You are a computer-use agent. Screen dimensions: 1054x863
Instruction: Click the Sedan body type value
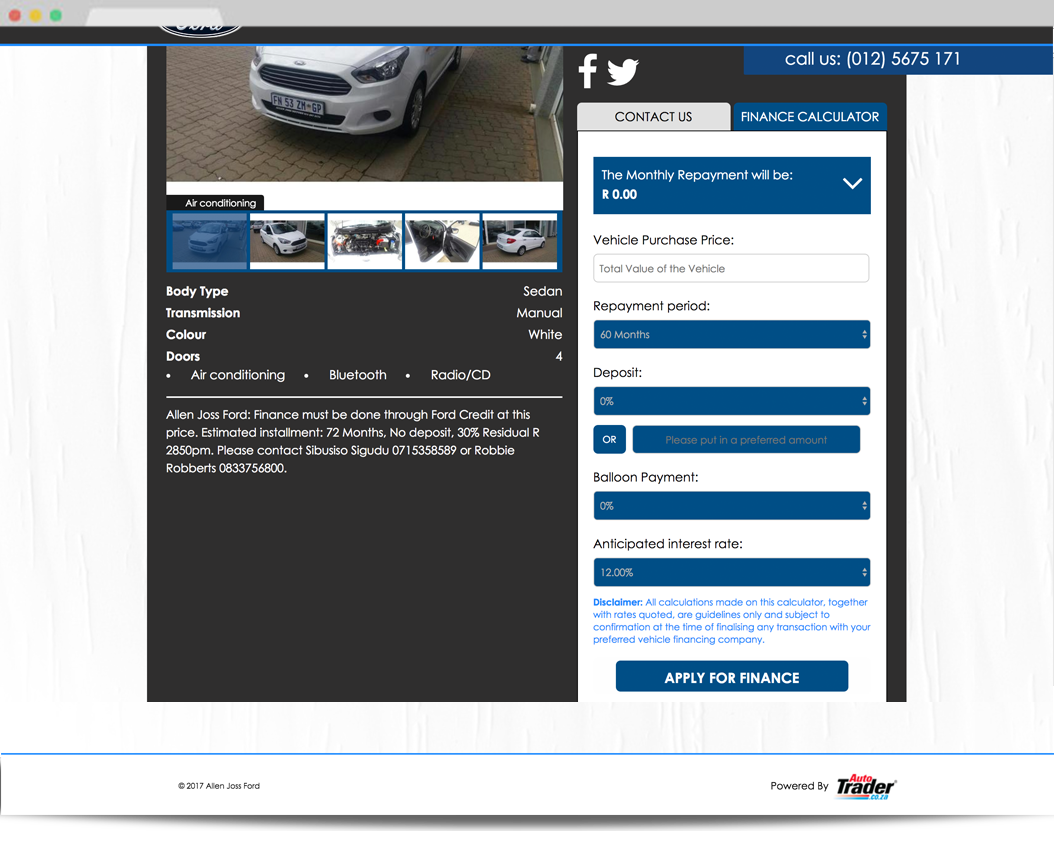coord(542,291)
